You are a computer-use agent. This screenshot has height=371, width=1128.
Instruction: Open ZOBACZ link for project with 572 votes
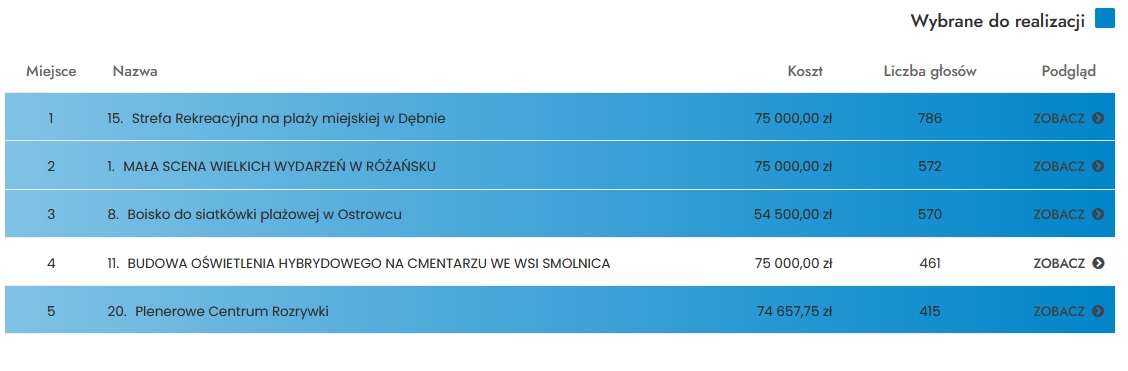click(x=1068, y=166)
